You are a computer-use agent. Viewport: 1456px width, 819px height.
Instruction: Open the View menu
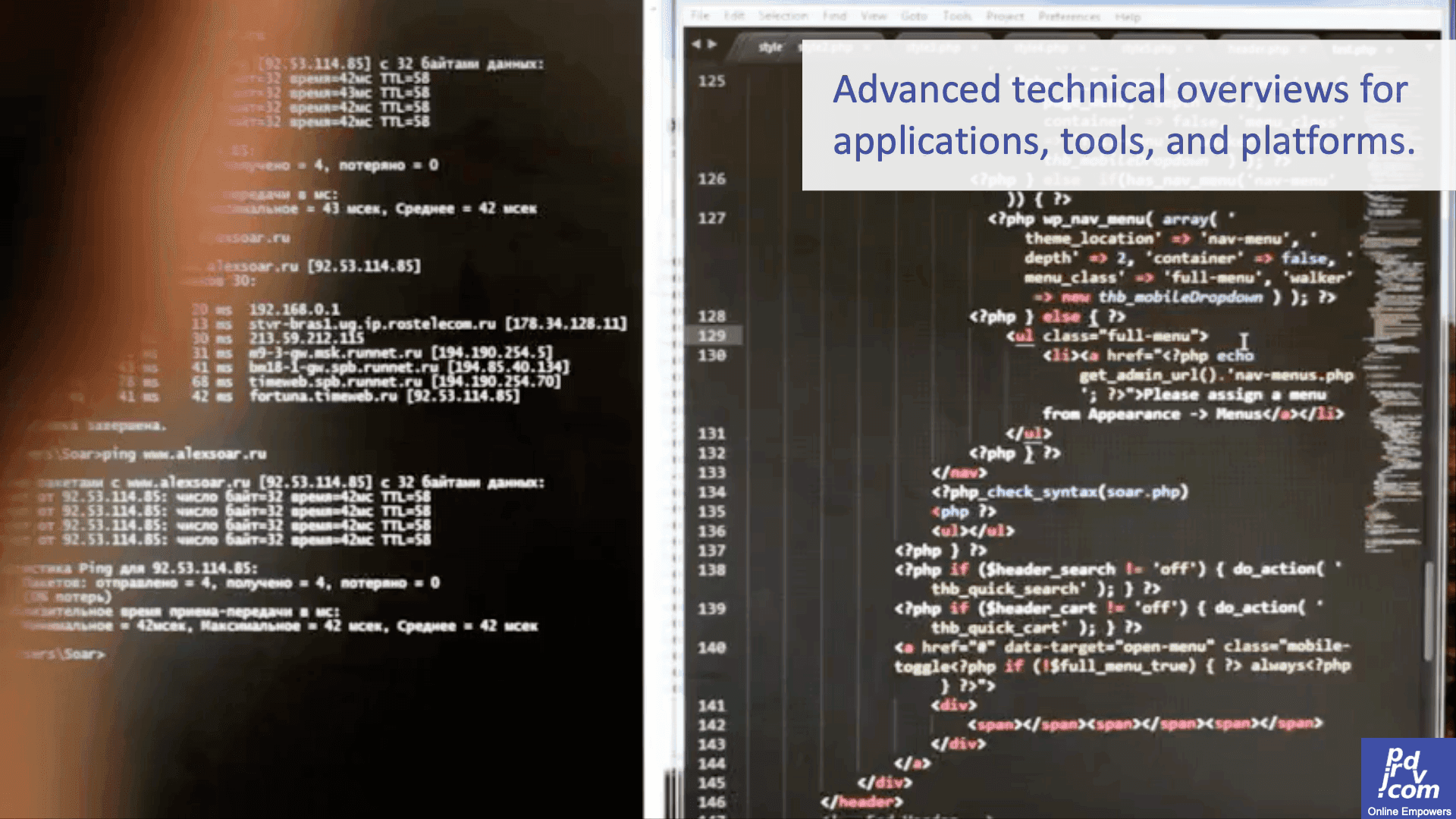874,16
